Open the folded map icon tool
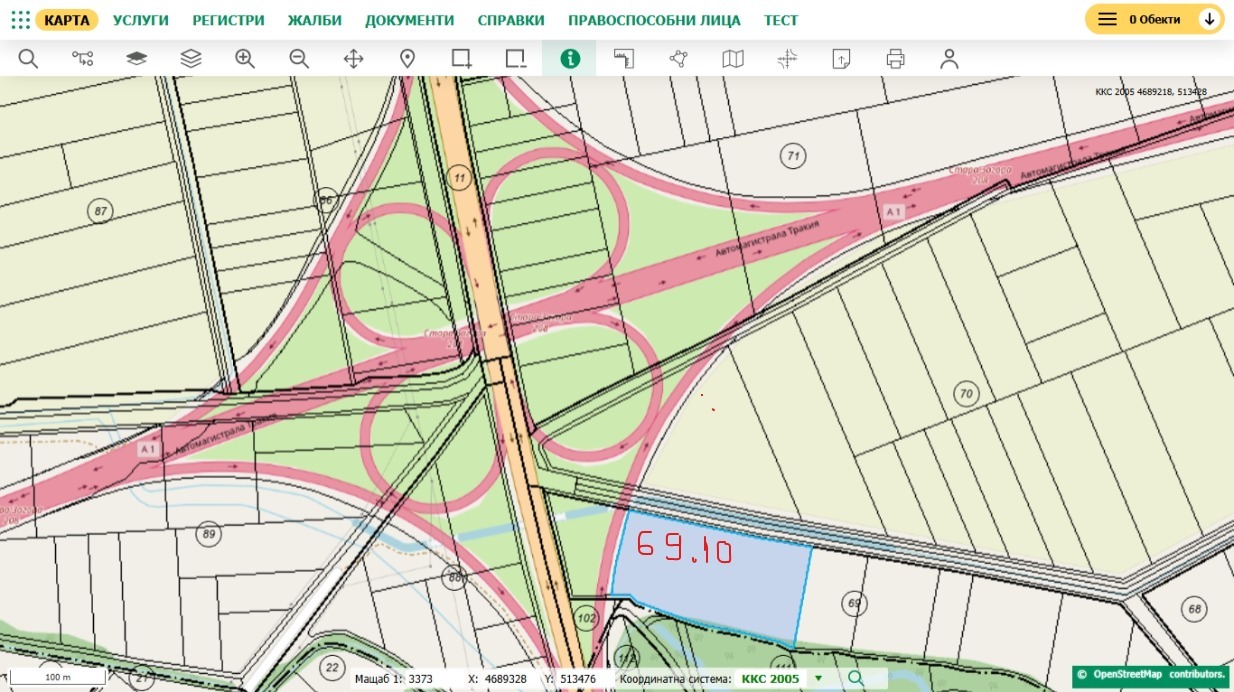1234x692 pixels. pos(733,59)
